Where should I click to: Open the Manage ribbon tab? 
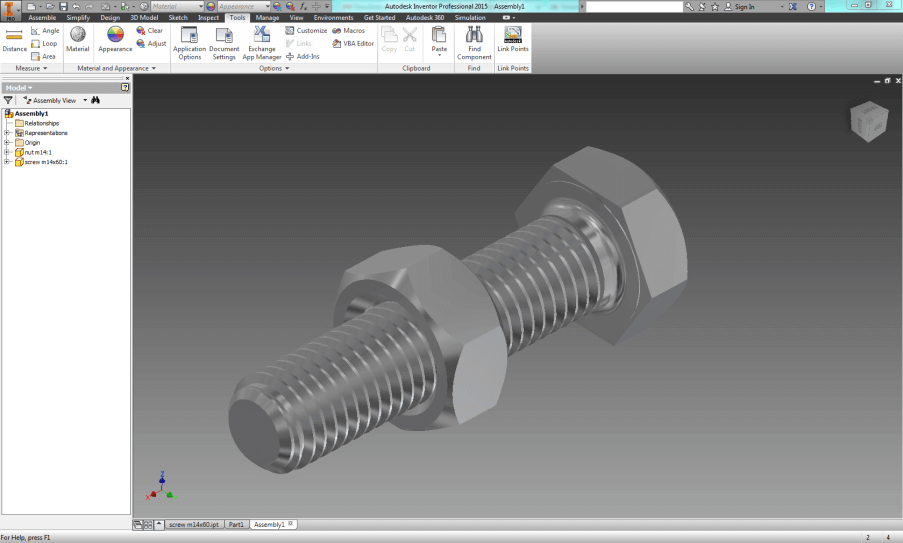pos(267,17)
